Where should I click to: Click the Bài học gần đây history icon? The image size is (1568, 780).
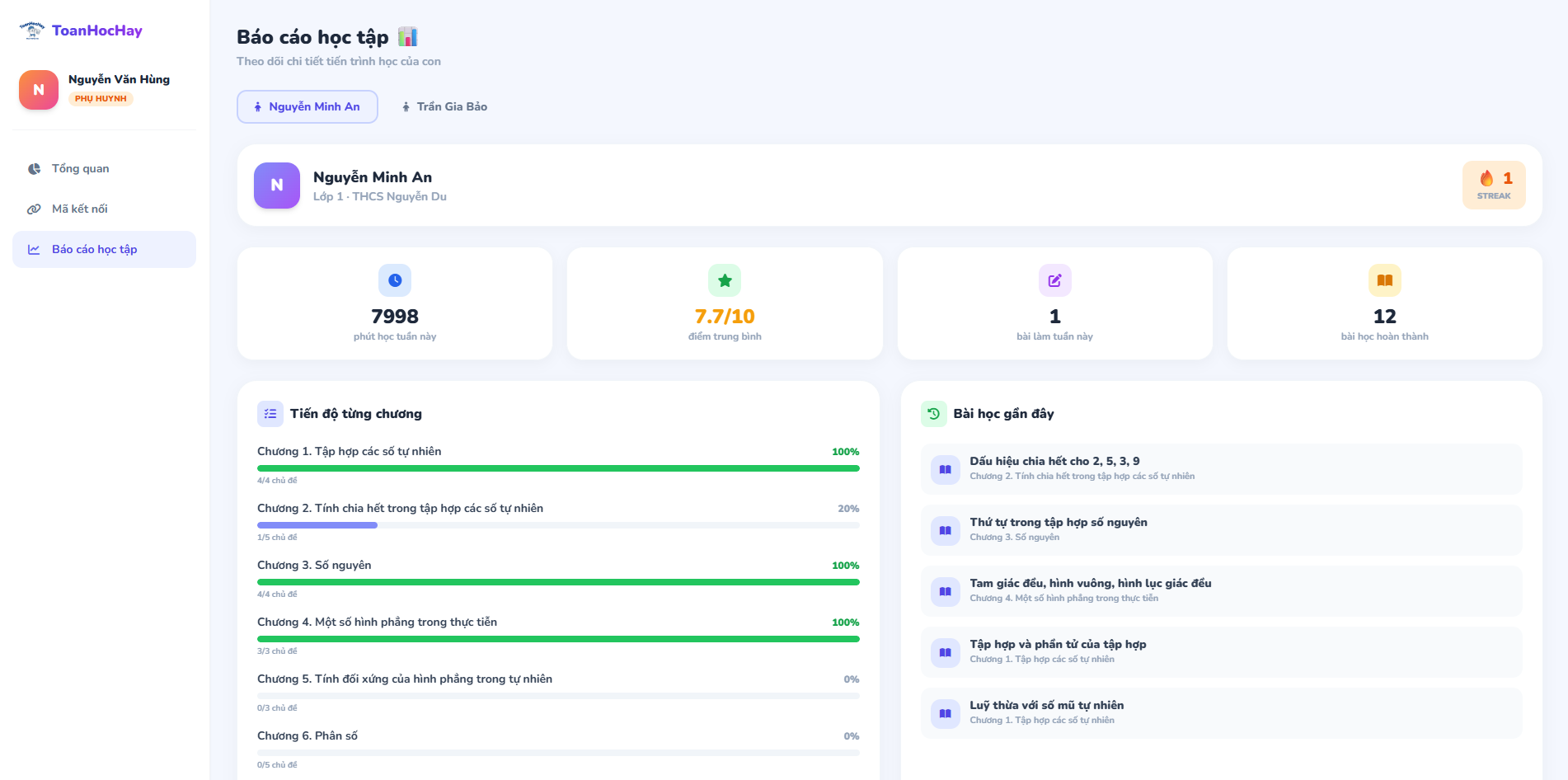(934, 414)
